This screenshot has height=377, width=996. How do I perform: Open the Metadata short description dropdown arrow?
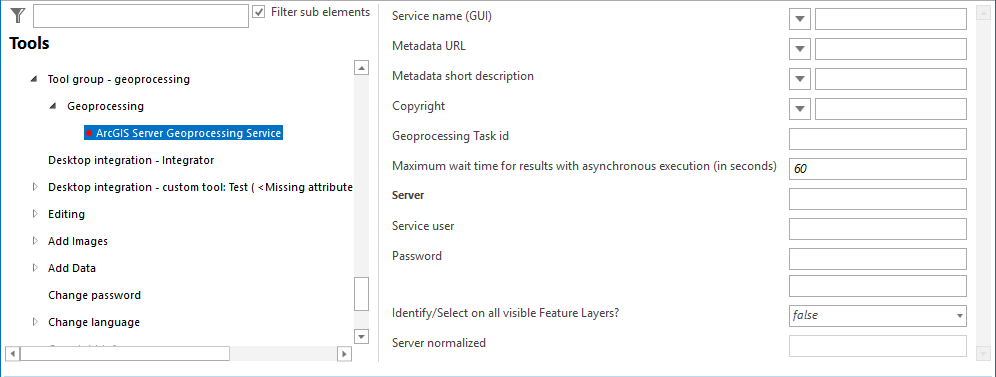800,79
